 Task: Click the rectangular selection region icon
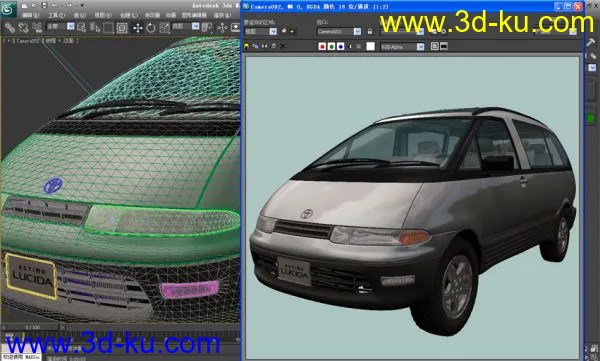(109, 28)
